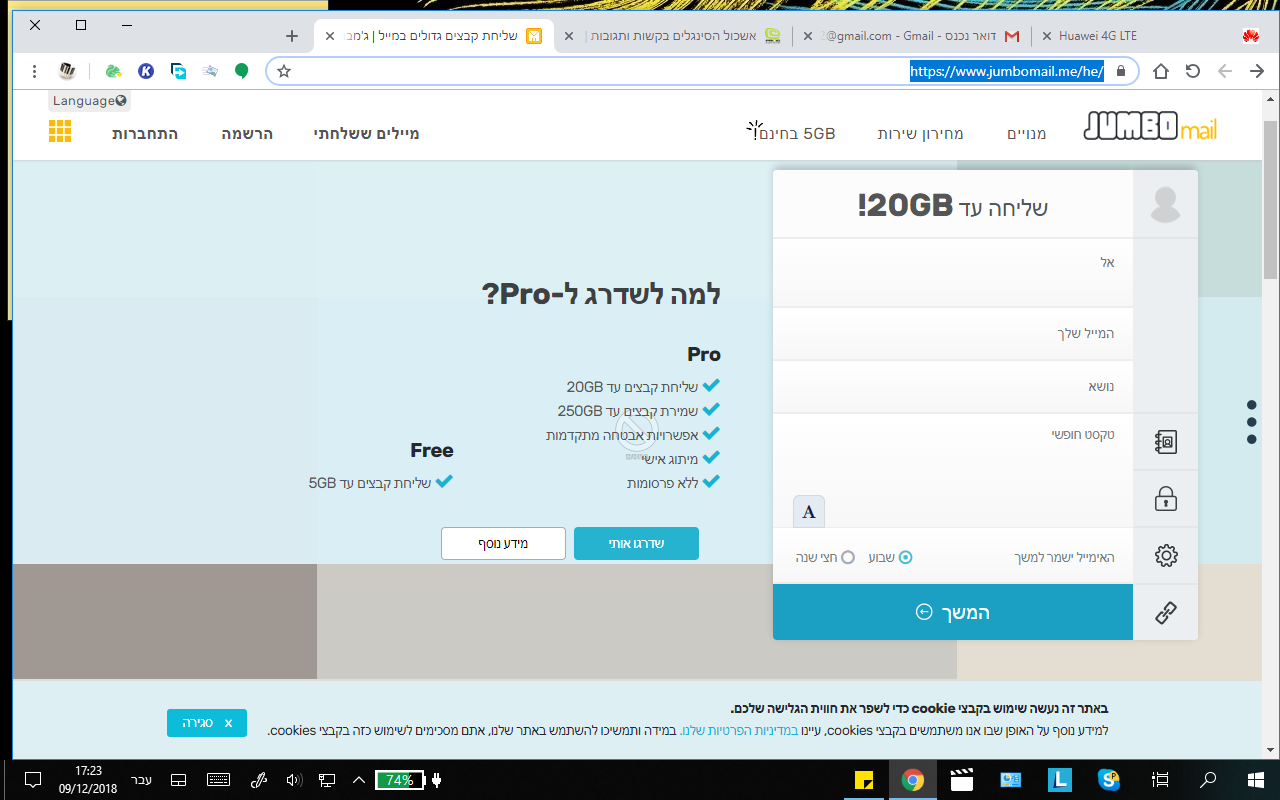Open the settings gear icon in sidebar

pyautogui.click(x=1165, y=556)
